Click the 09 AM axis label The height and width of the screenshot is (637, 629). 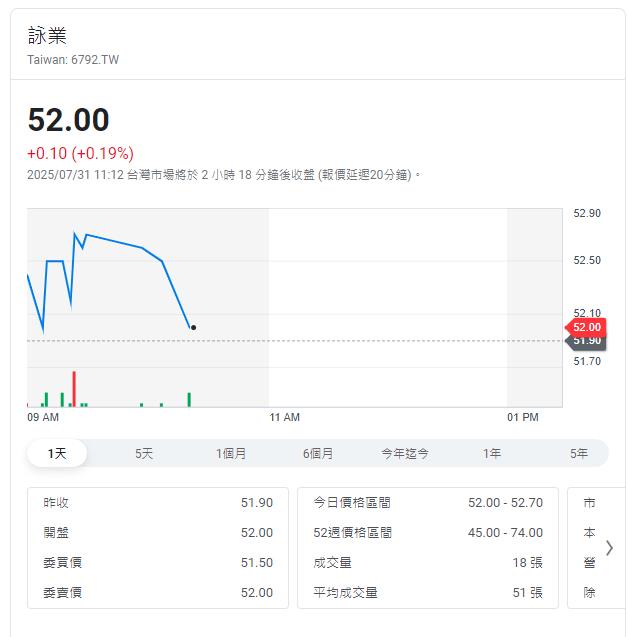tap(43, 417)
